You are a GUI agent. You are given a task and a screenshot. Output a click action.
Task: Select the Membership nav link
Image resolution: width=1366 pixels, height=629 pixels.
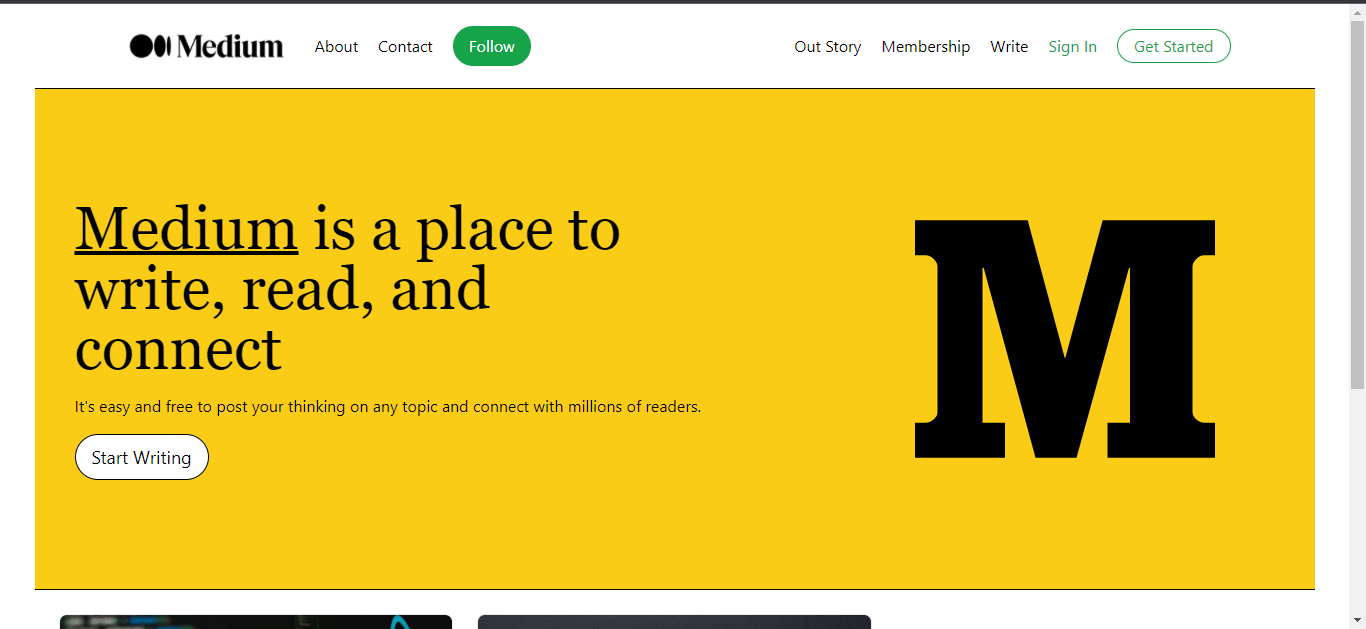[926, 46]
